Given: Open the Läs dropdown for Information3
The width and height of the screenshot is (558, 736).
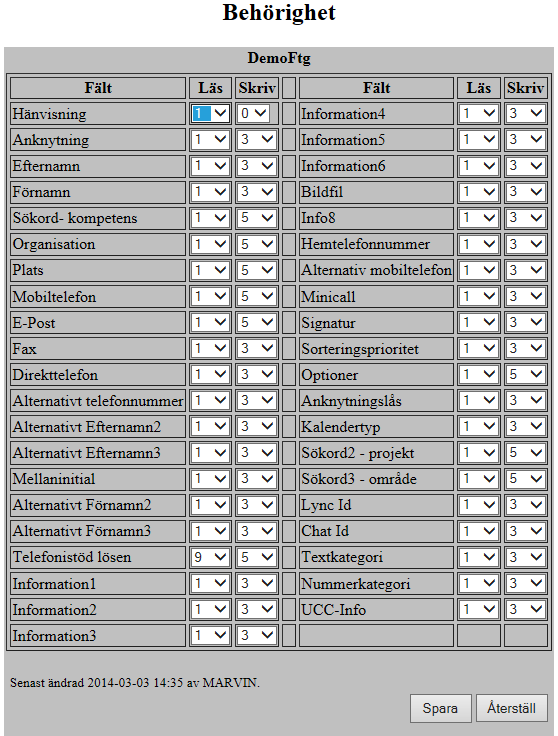Looking at the screenshot, I should point(210,636).
